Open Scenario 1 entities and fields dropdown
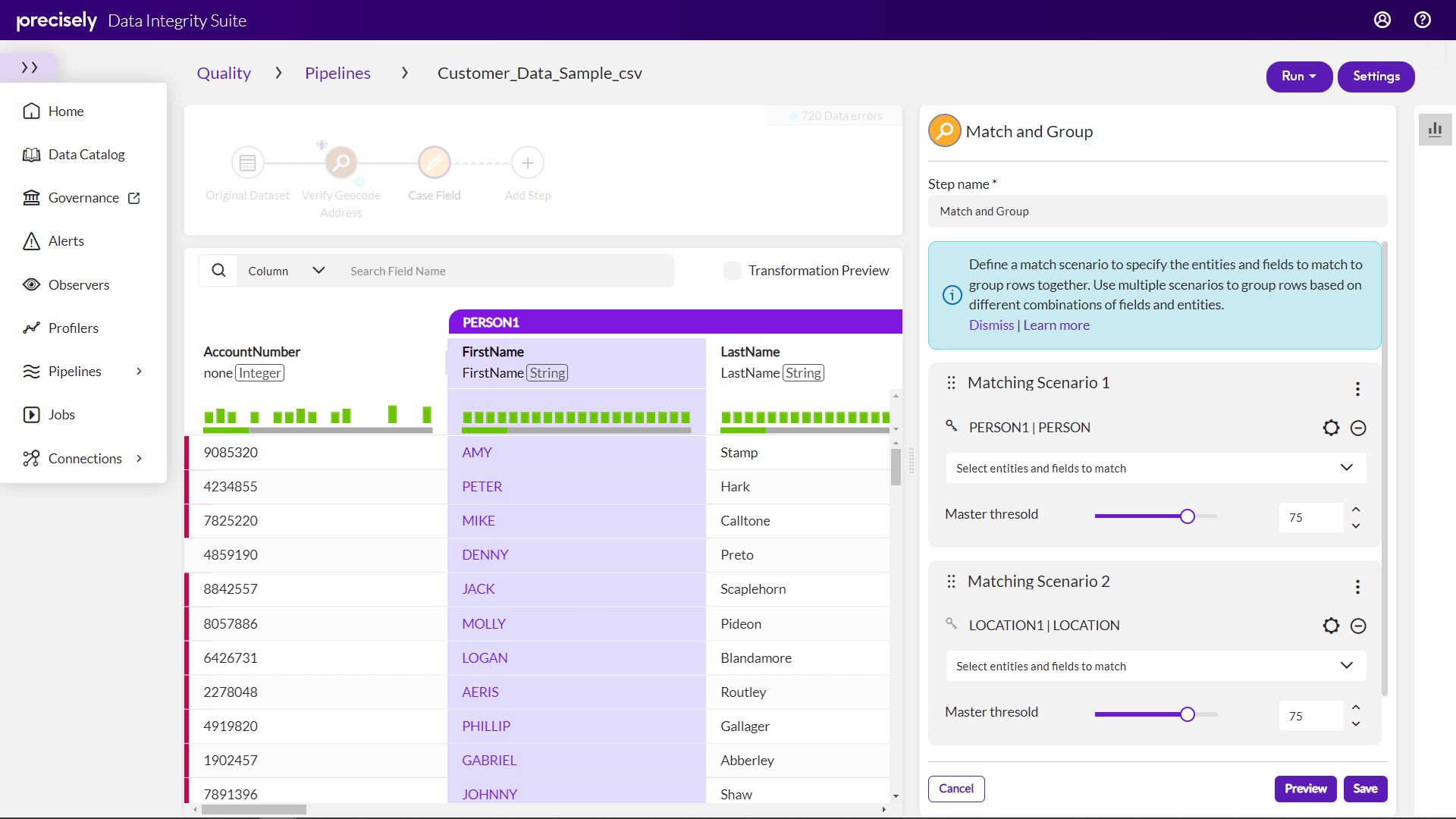The image size is (1456, 819). coord(1156,469)
